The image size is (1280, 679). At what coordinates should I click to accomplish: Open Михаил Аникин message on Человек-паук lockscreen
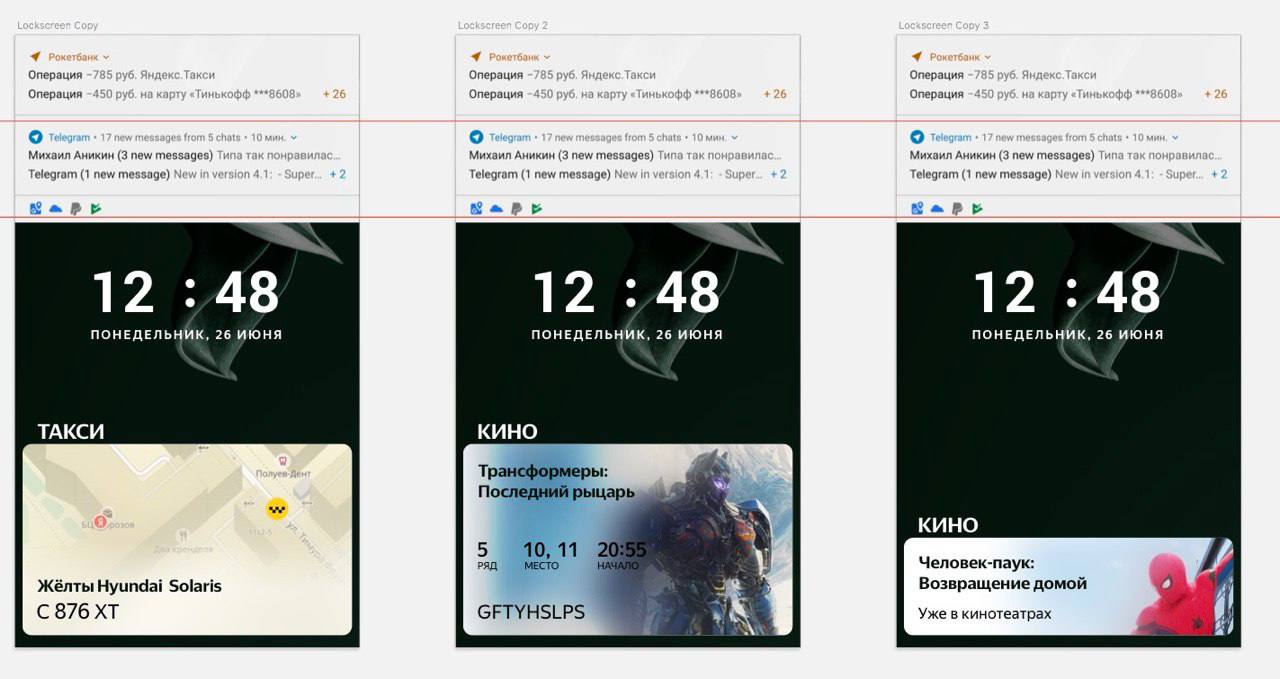1066,155
